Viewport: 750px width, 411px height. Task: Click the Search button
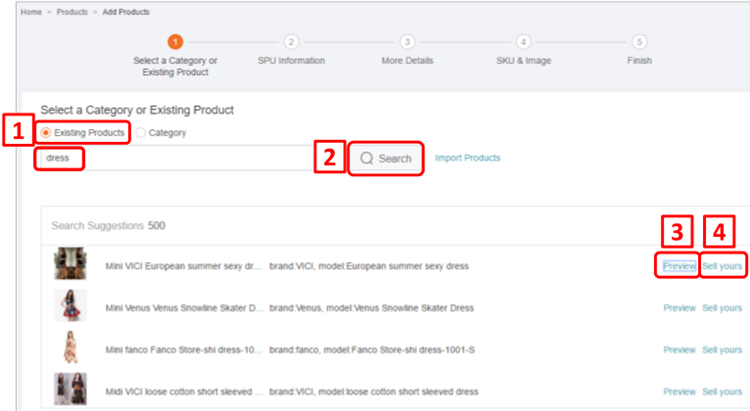(386, 158)
